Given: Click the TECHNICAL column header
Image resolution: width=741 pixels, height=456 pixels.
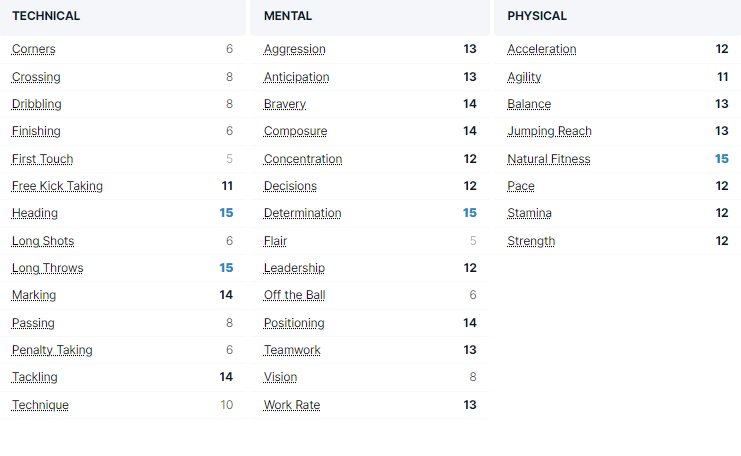Looking at the screenshot, I should tap(46, 16).
